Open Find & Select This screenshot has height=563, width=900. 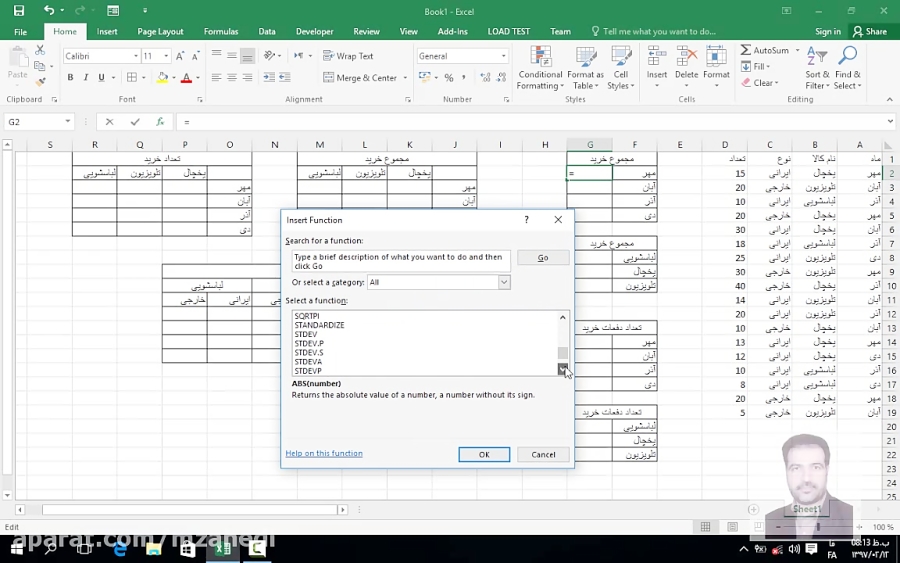(x=848, y=68)
